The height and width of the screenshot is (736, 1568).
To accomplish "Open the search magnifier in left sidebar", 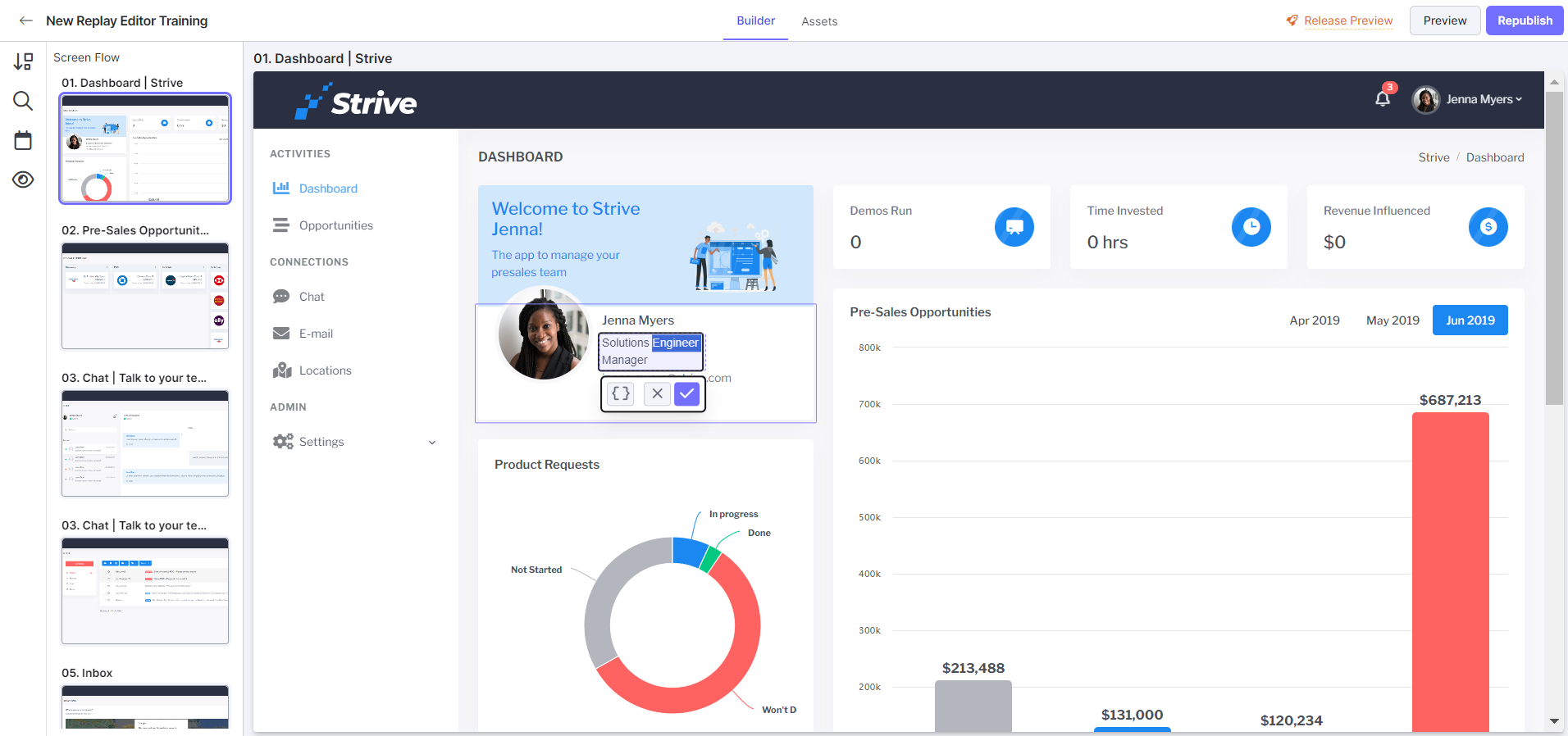I will coord(23,101).
